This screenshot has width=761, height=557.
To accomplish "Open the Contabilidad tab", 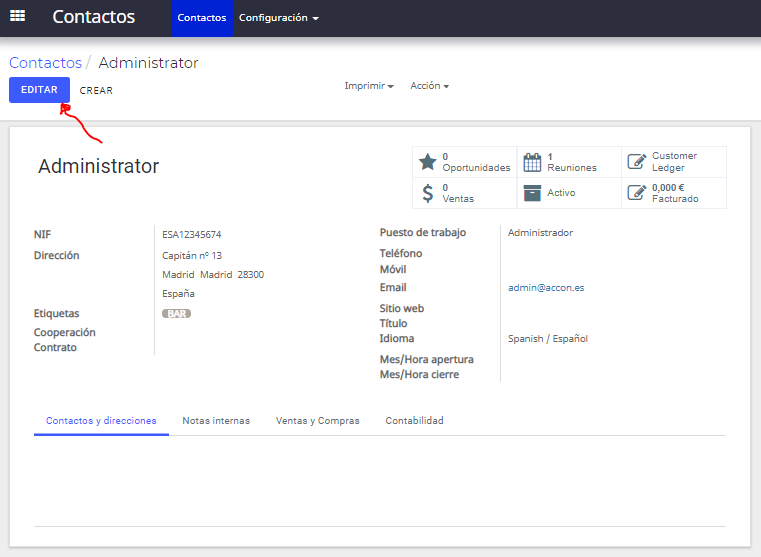I will click(x=414, y=421).
